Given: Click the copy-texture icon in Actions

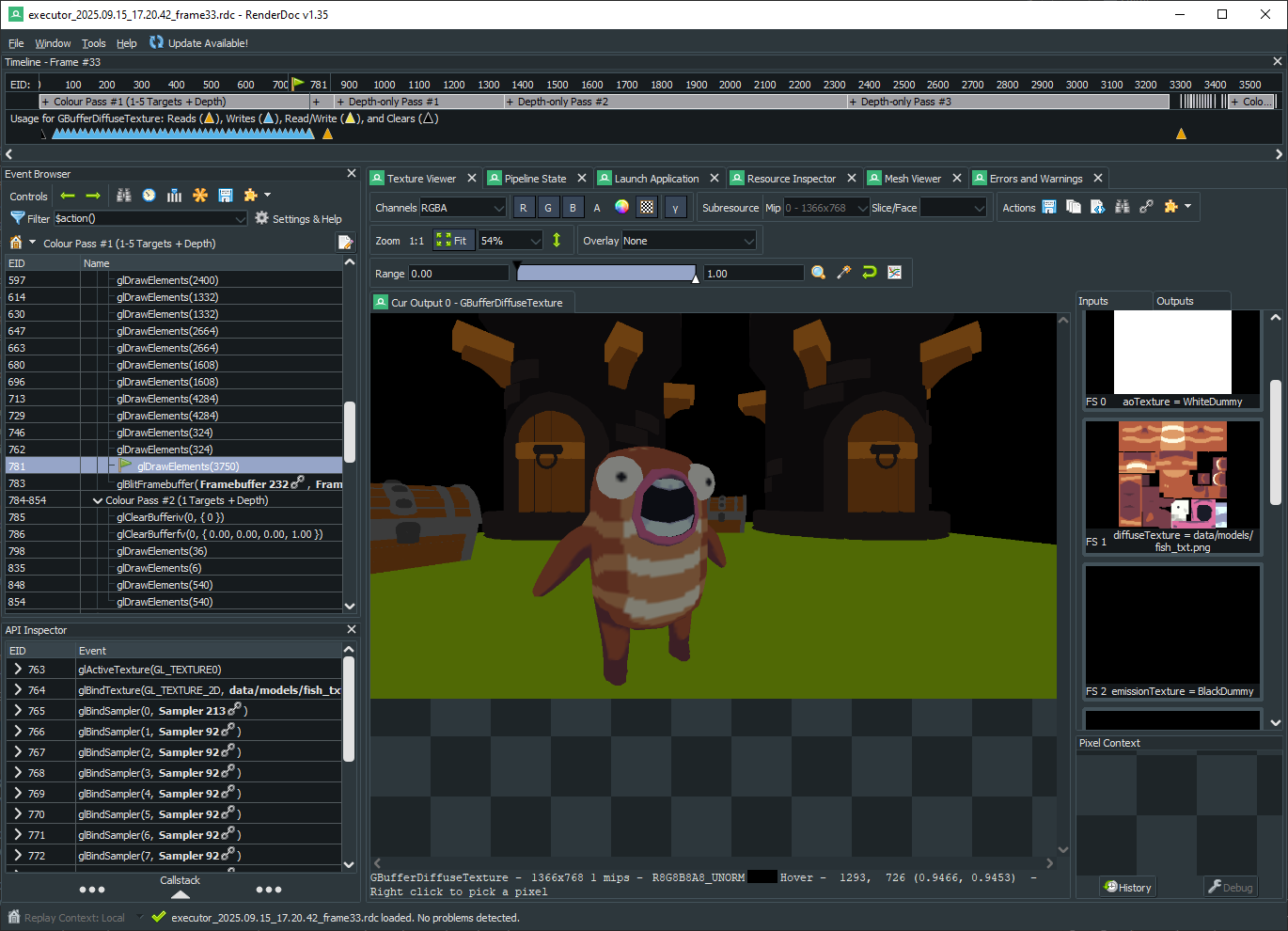Looking at the screenshot, I should point(1074,207).
